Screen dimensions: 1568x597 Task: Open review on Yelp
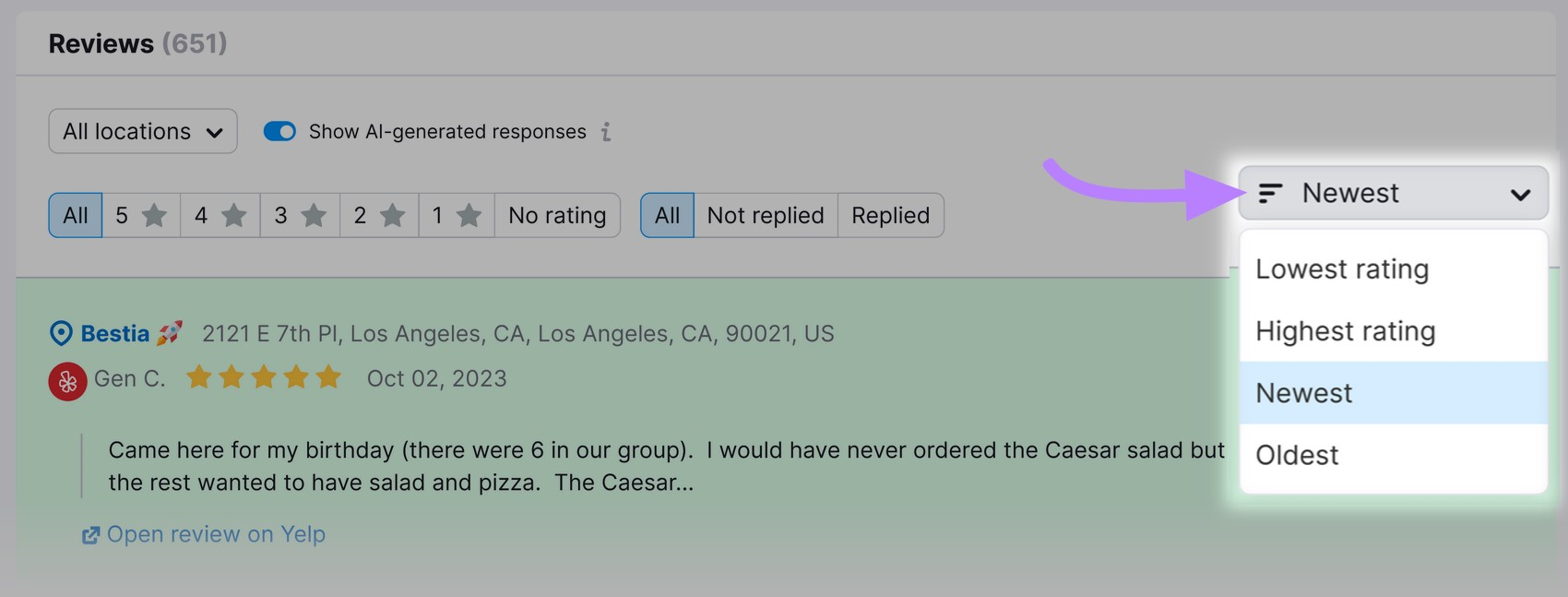[216, 534]
